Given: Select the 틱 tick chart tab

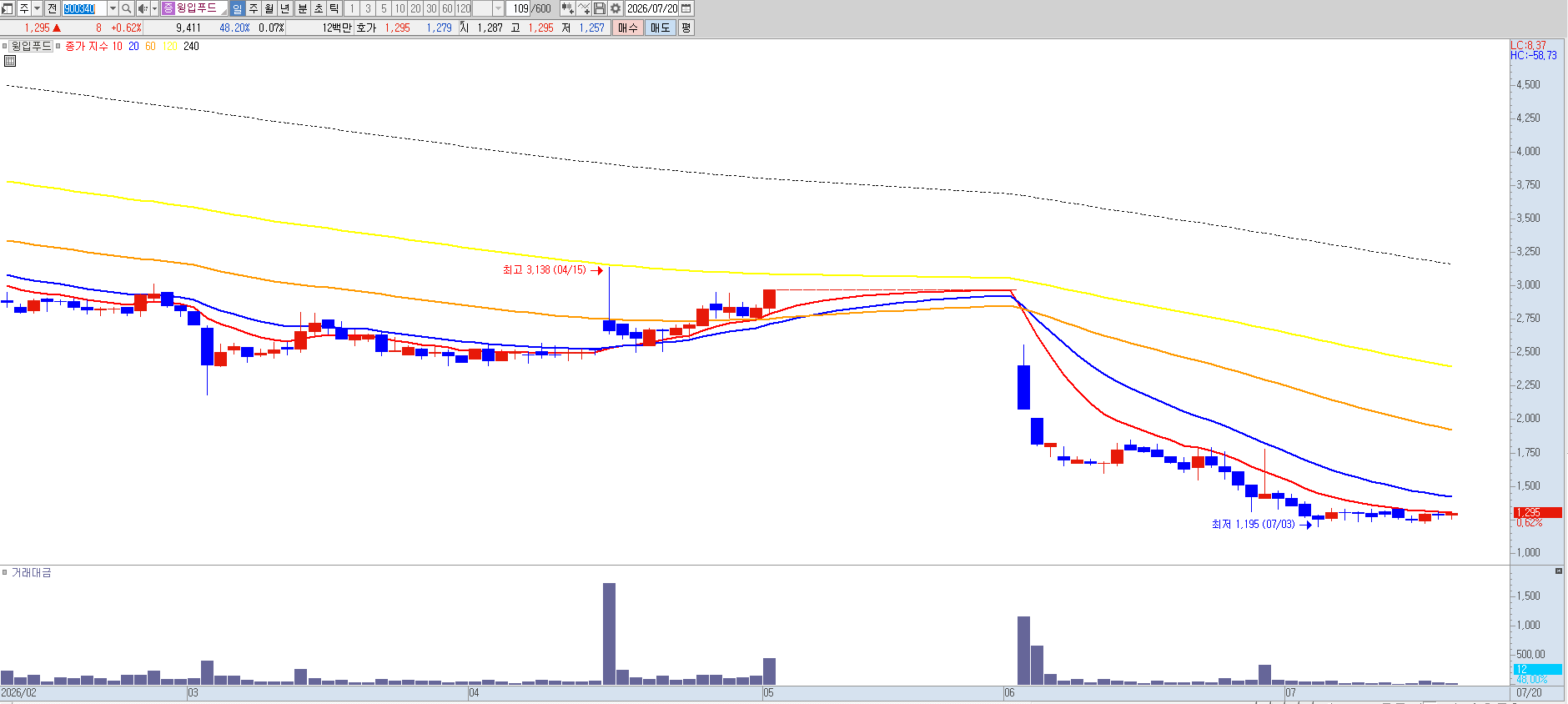Looking at the screenshot, I should coord(334,8).
